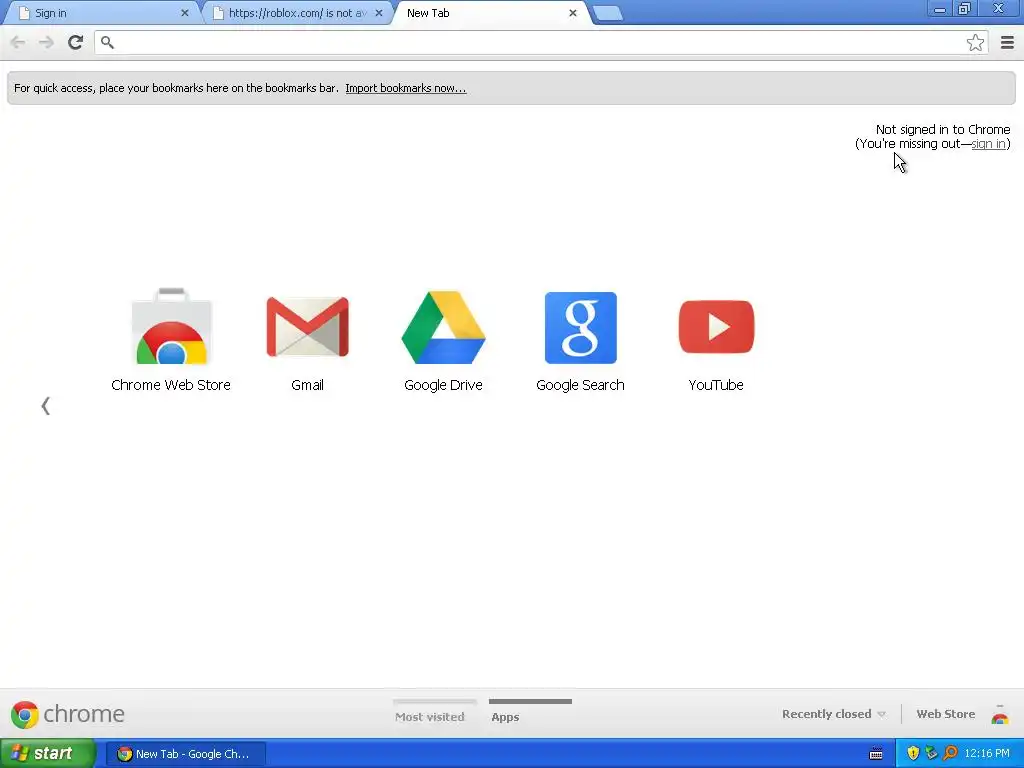
Task: Open the new tab button
Action: (x=608, y=13)
